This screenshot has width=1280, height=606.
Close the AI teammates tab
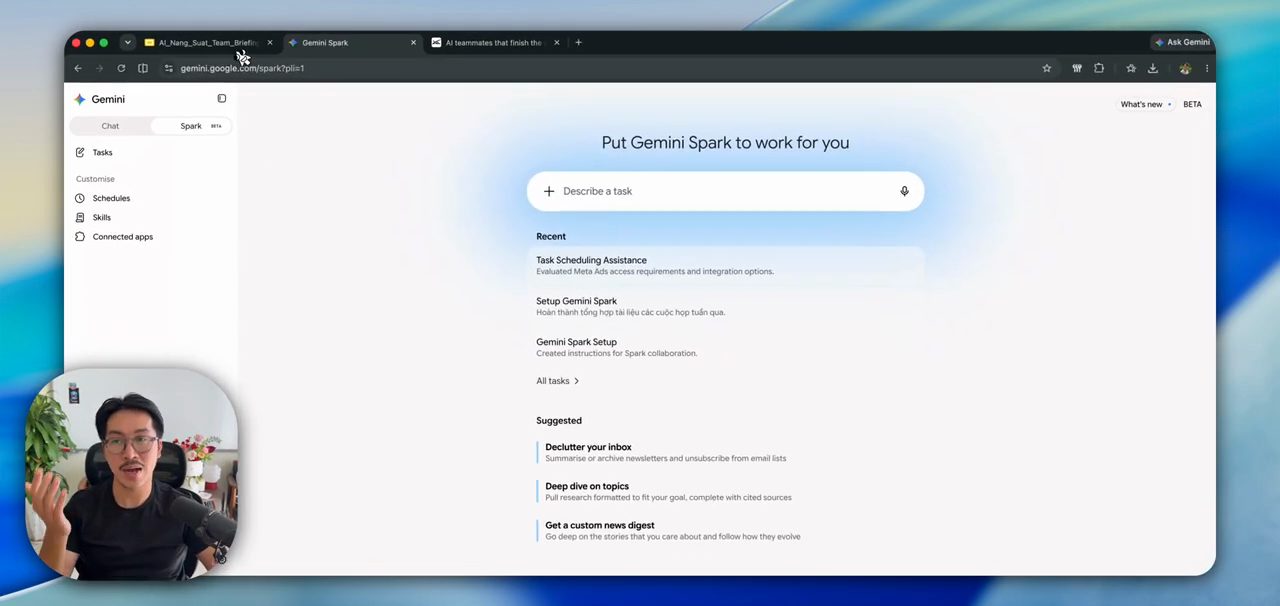[557, 43]
